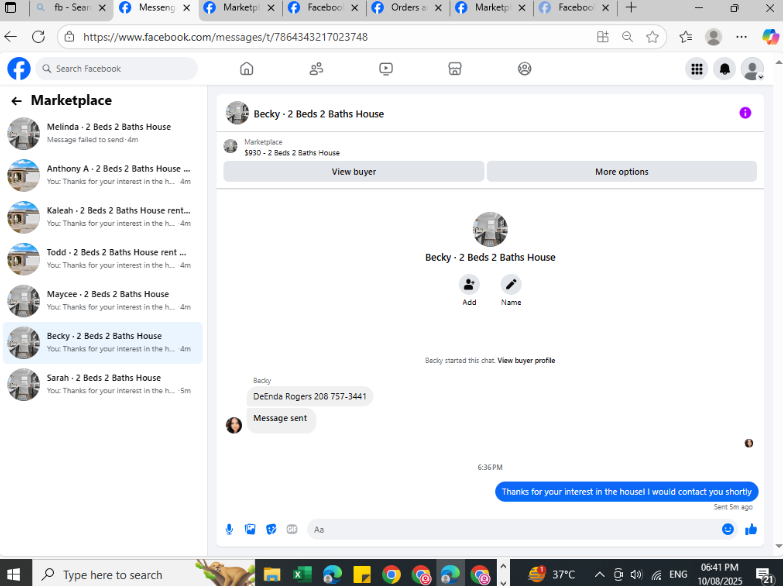Switch to the first Marketplace browser tab
The width and height of the screenshot is (783, 586).
(239, 8)
